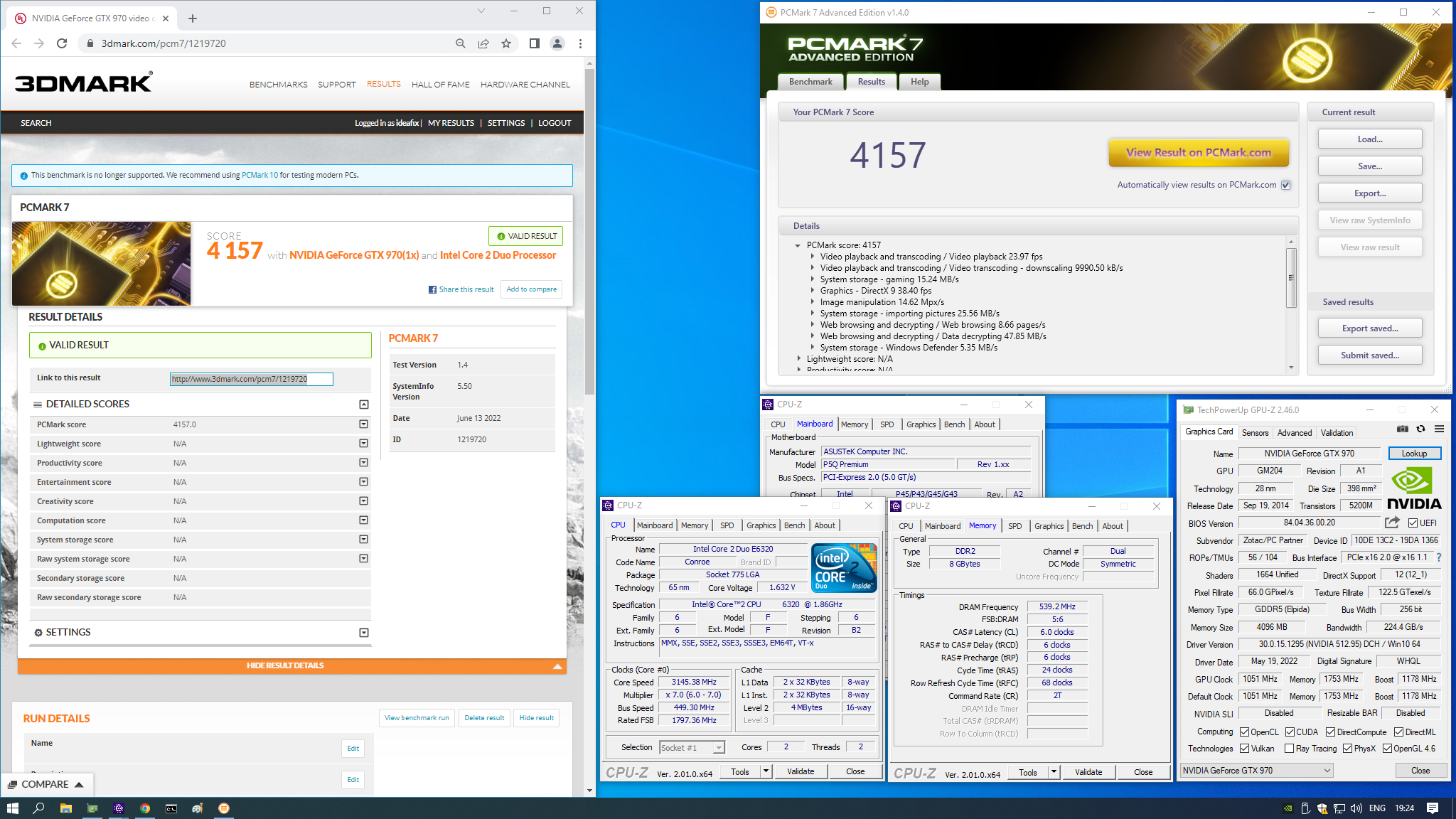The width and height of the screenshot is (1456, 819).
Task: Open the Chrome profile avatar
Action: (x=557, y=43)
